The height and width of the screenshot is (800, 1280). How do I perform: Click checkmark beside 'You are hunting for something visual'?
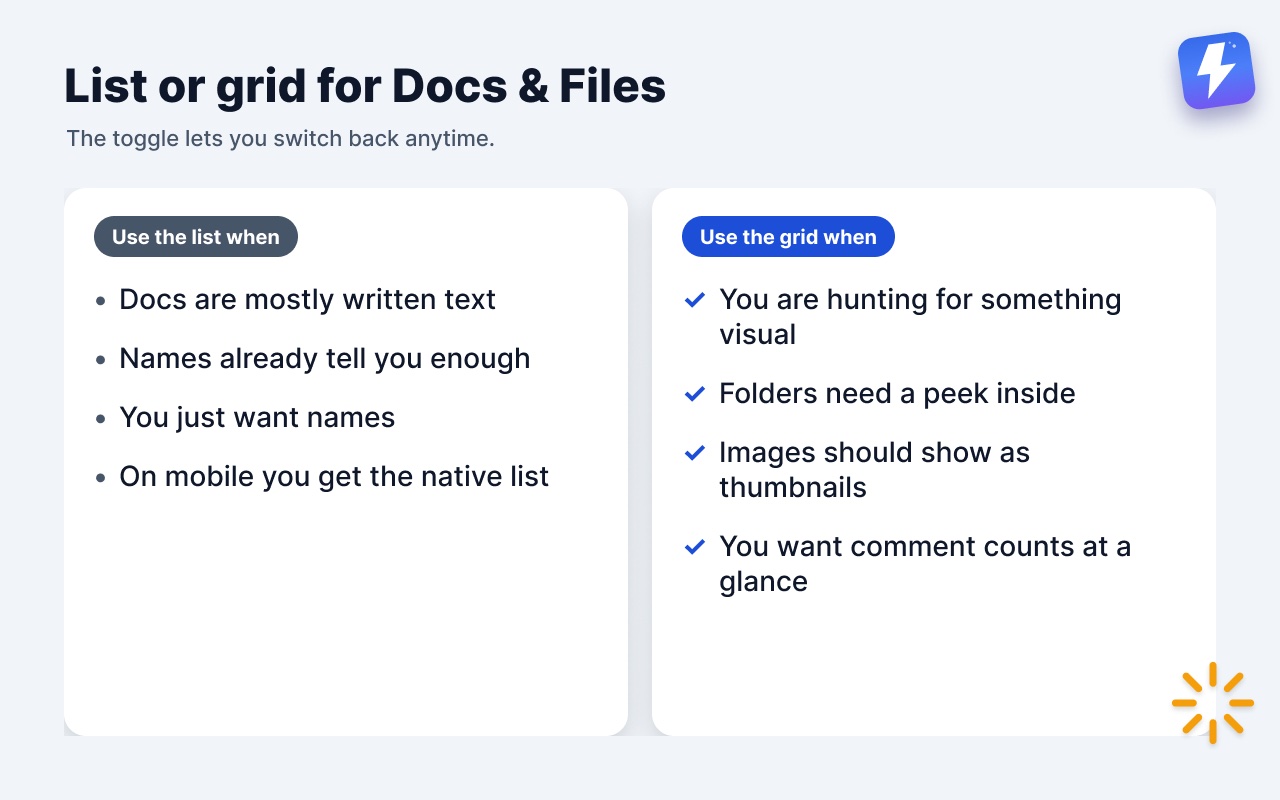click(x=694, y=300)
